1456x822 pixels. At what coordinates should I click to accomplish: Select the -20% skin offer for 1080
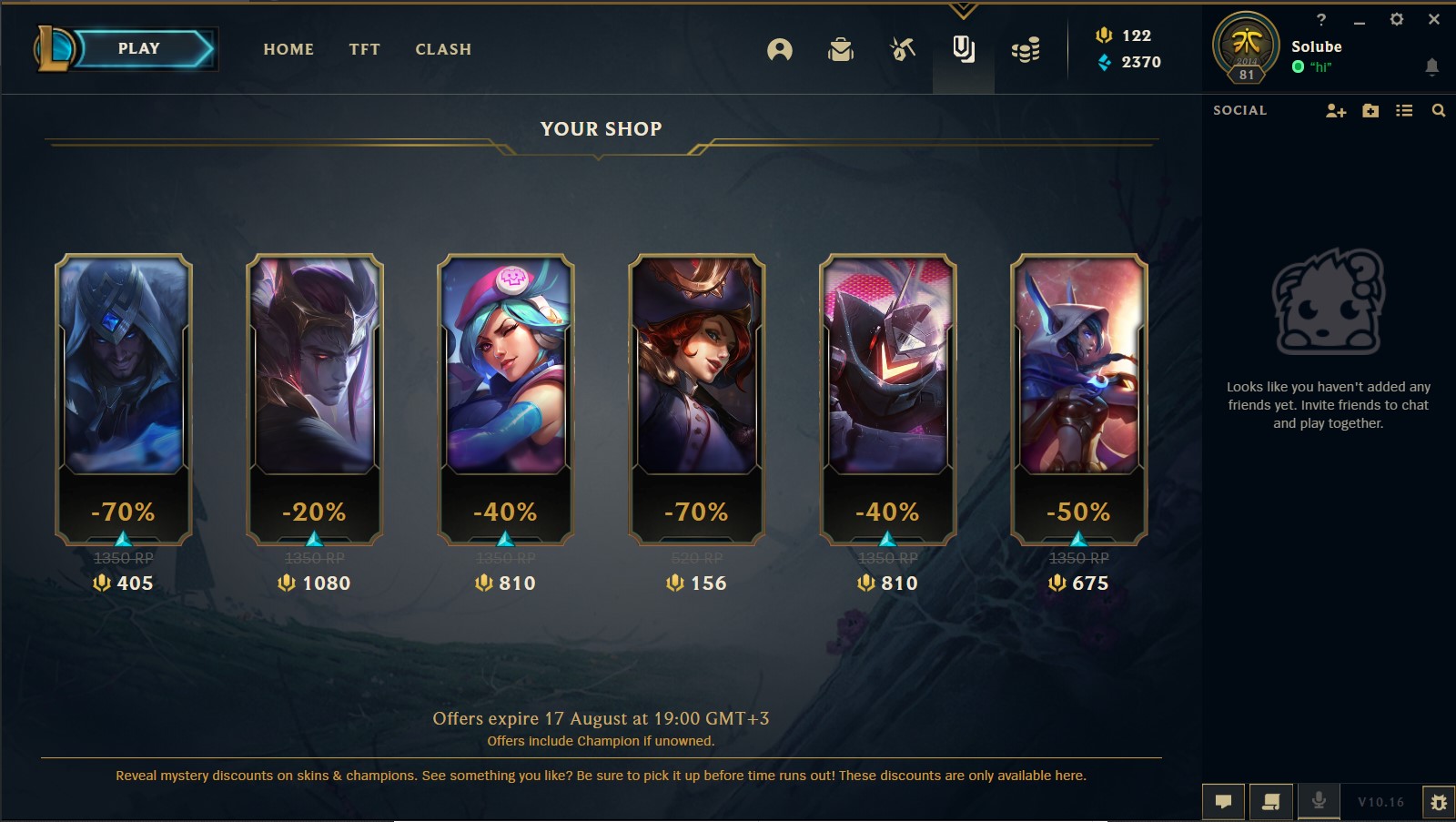(x=315, y=400)
